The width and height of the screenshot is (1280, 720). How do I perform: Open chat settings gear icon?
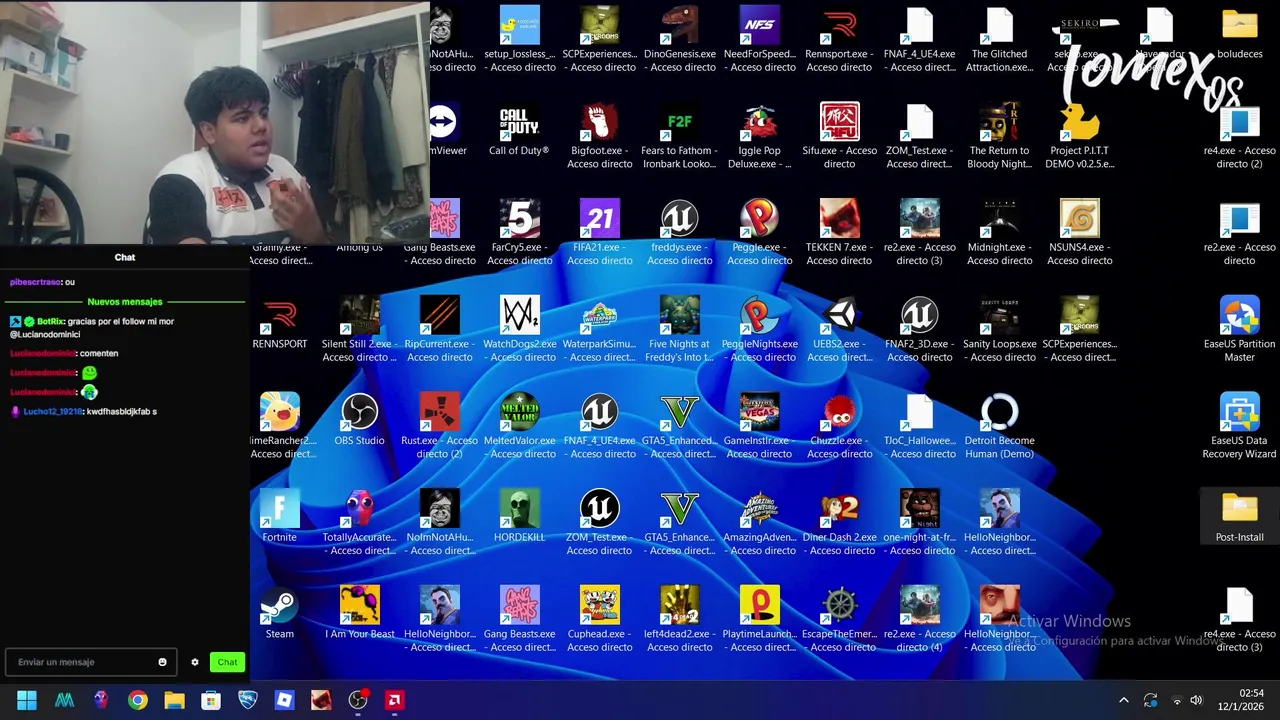pyautogui.click(x=195, y=662)
